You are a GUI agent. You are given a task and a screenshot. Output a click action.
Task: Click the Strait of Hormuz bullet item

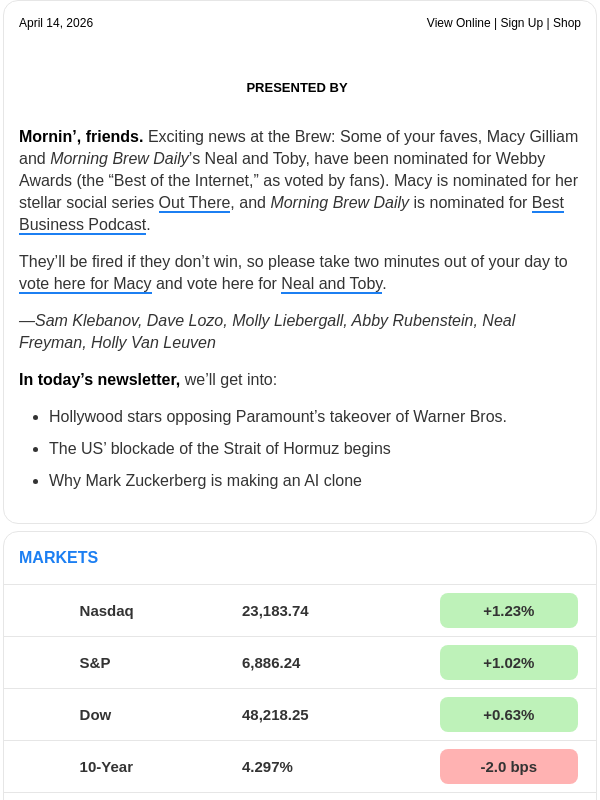tap(219, 449)
